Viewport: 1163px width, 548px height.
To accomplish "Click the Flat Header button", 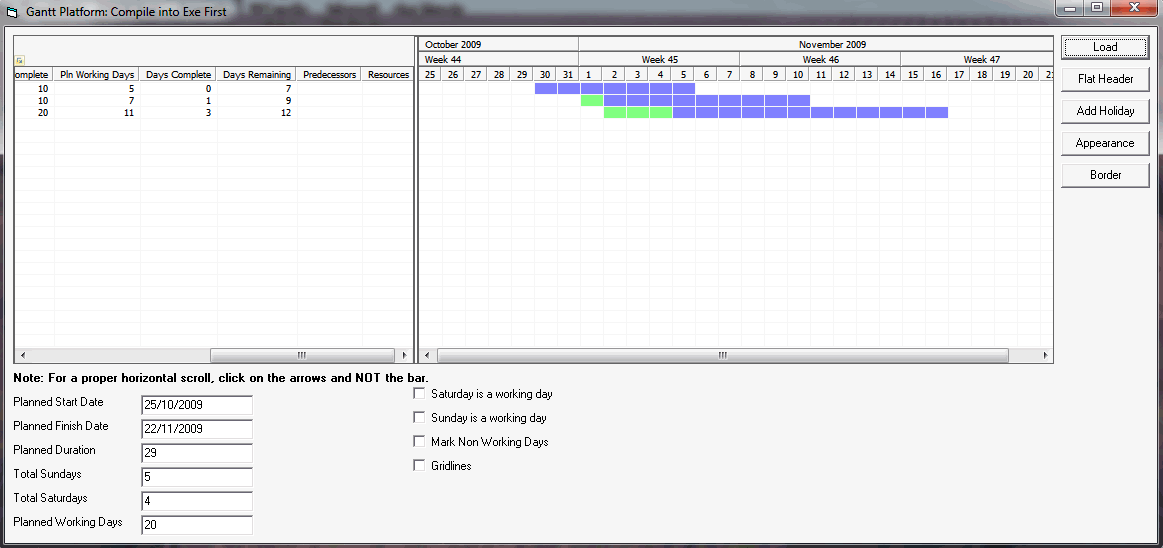I will (1105, 79).
